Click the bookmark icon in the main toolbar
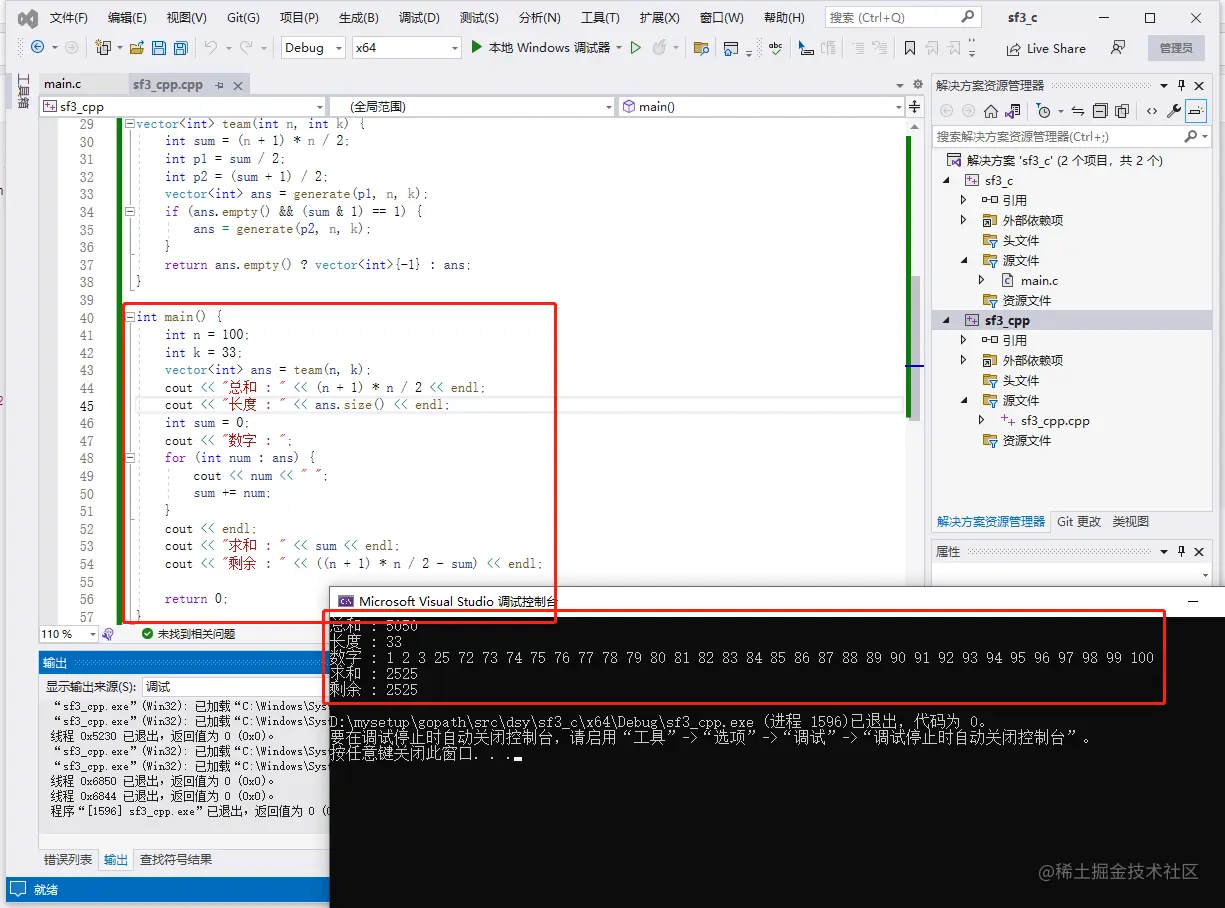 pos(909,48)
